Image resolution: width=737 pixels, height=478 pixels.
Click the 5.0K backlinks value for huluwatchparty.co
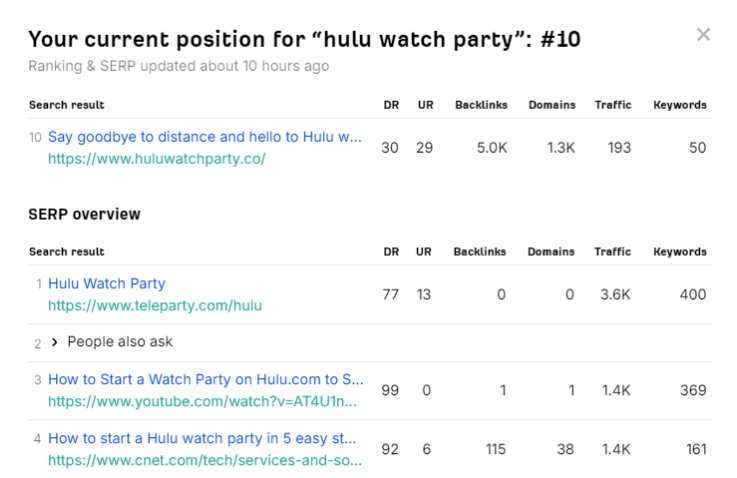click(x=491, y=148)
